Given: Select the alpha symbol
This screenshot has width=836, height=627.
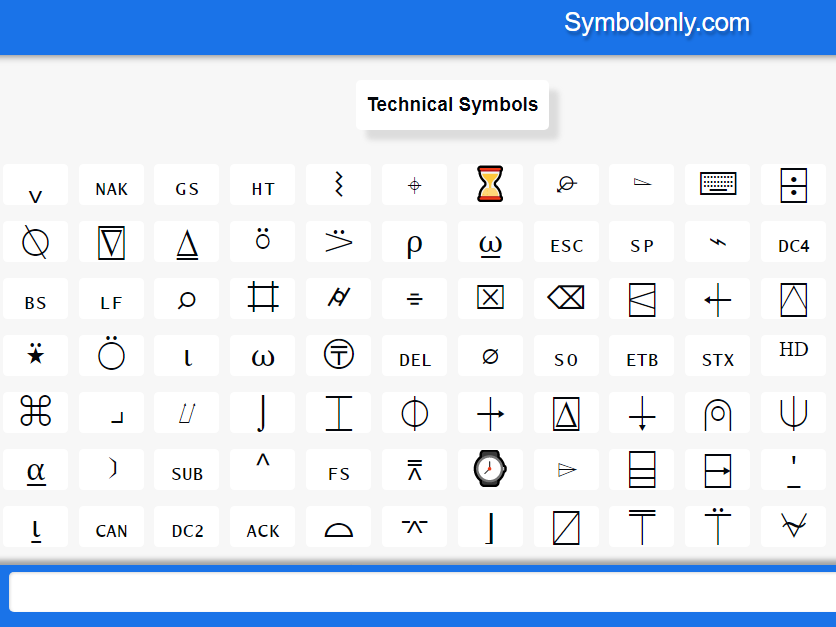Looking at the screenshot, I should click(x=35, y=469).
